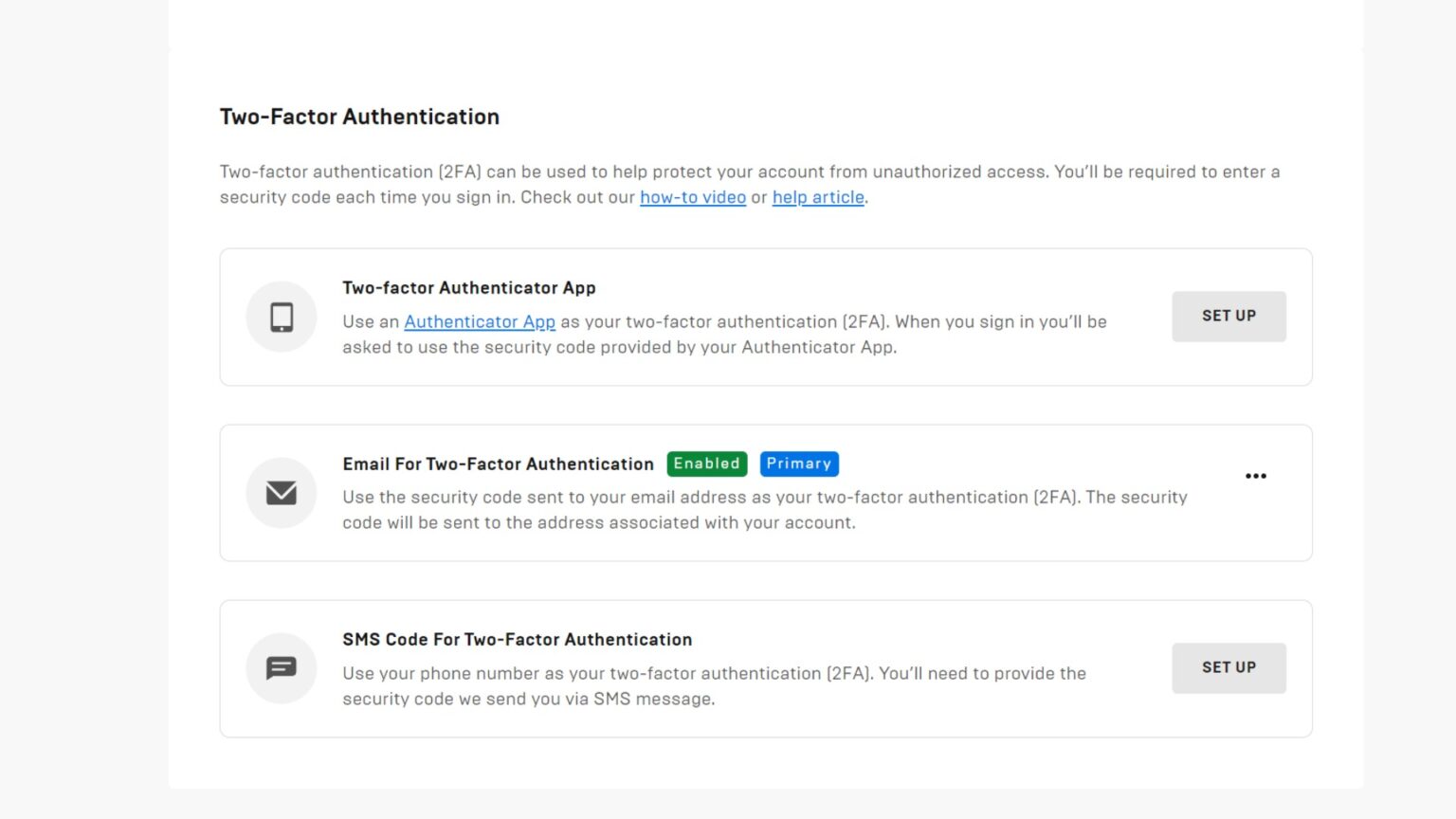The height and width of the screenshot is (819, 1456).
Task: Select the Two-factor Authenticator App card
Action: coord(766,317)
